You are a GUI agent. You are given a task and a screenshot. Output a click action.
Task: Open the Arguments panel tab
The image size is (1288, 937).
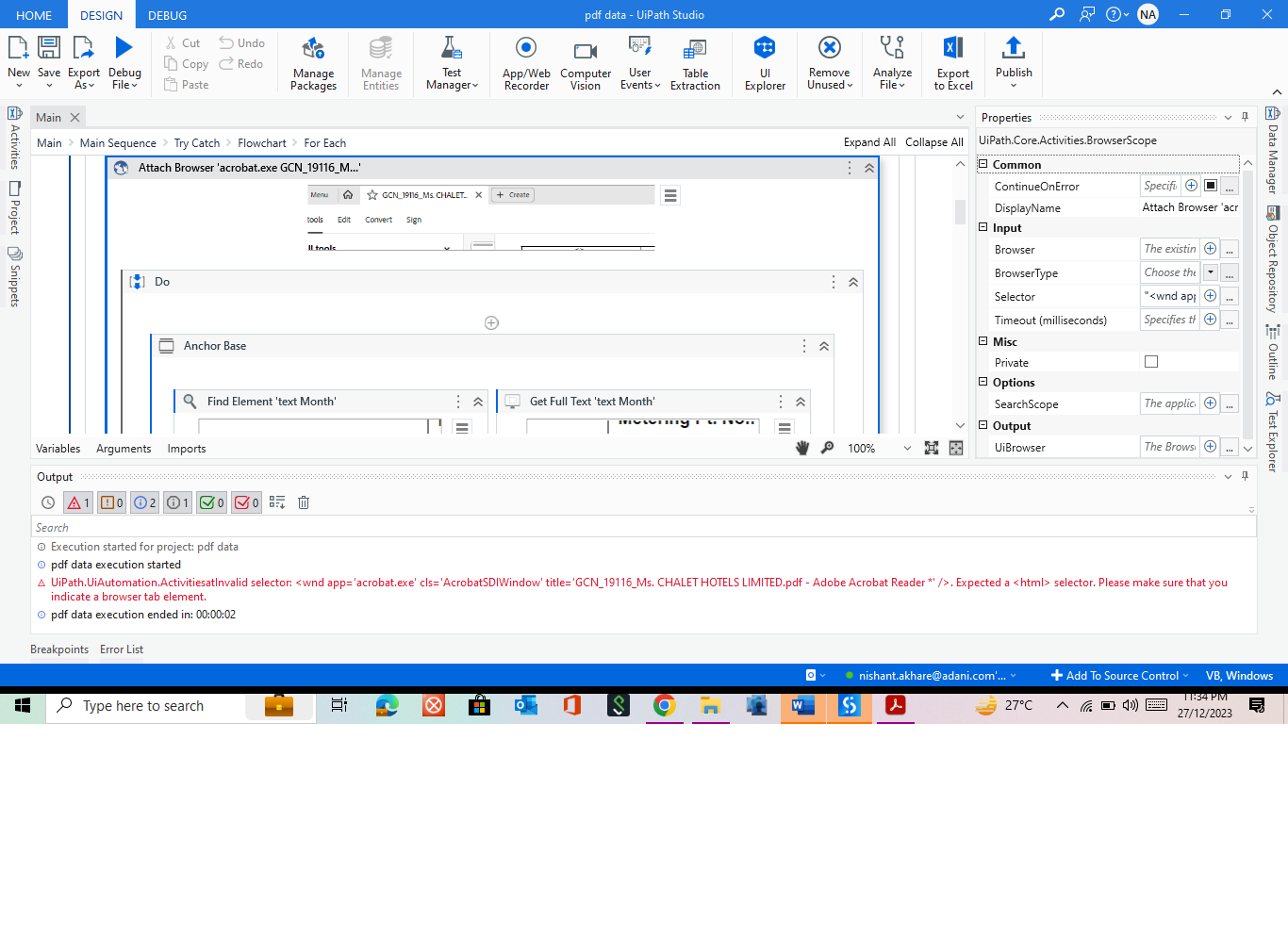(x=124, y=449)
